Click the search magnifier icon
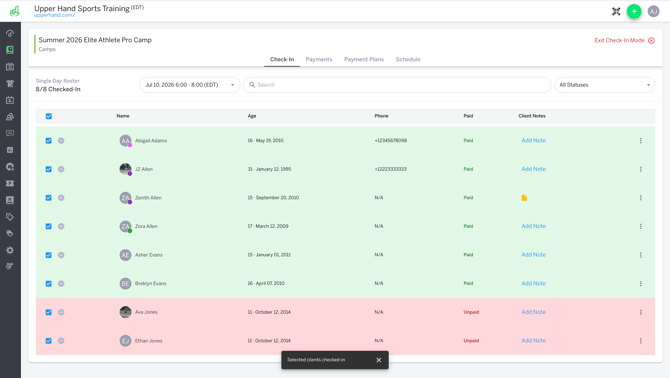The width and height of the screenshot is (670, 378). pyautogui.click(x=252, y=85)
